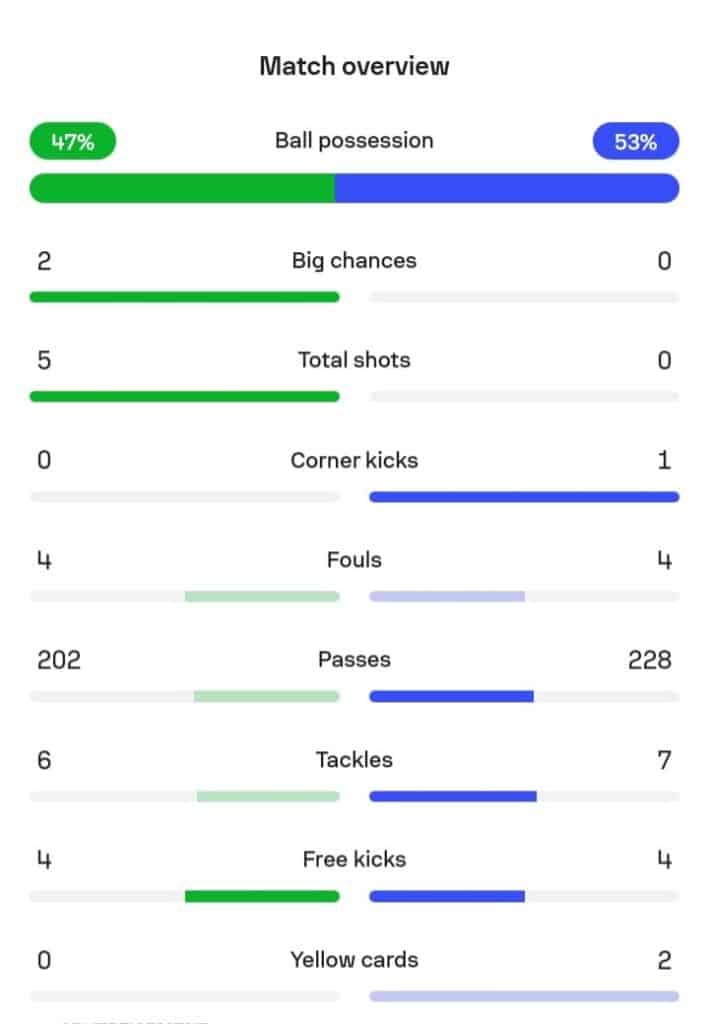Select the Corner kicks label
The width and height of the screenshot is (709, 1024).
pyautogui.click(x=354, y=461)
